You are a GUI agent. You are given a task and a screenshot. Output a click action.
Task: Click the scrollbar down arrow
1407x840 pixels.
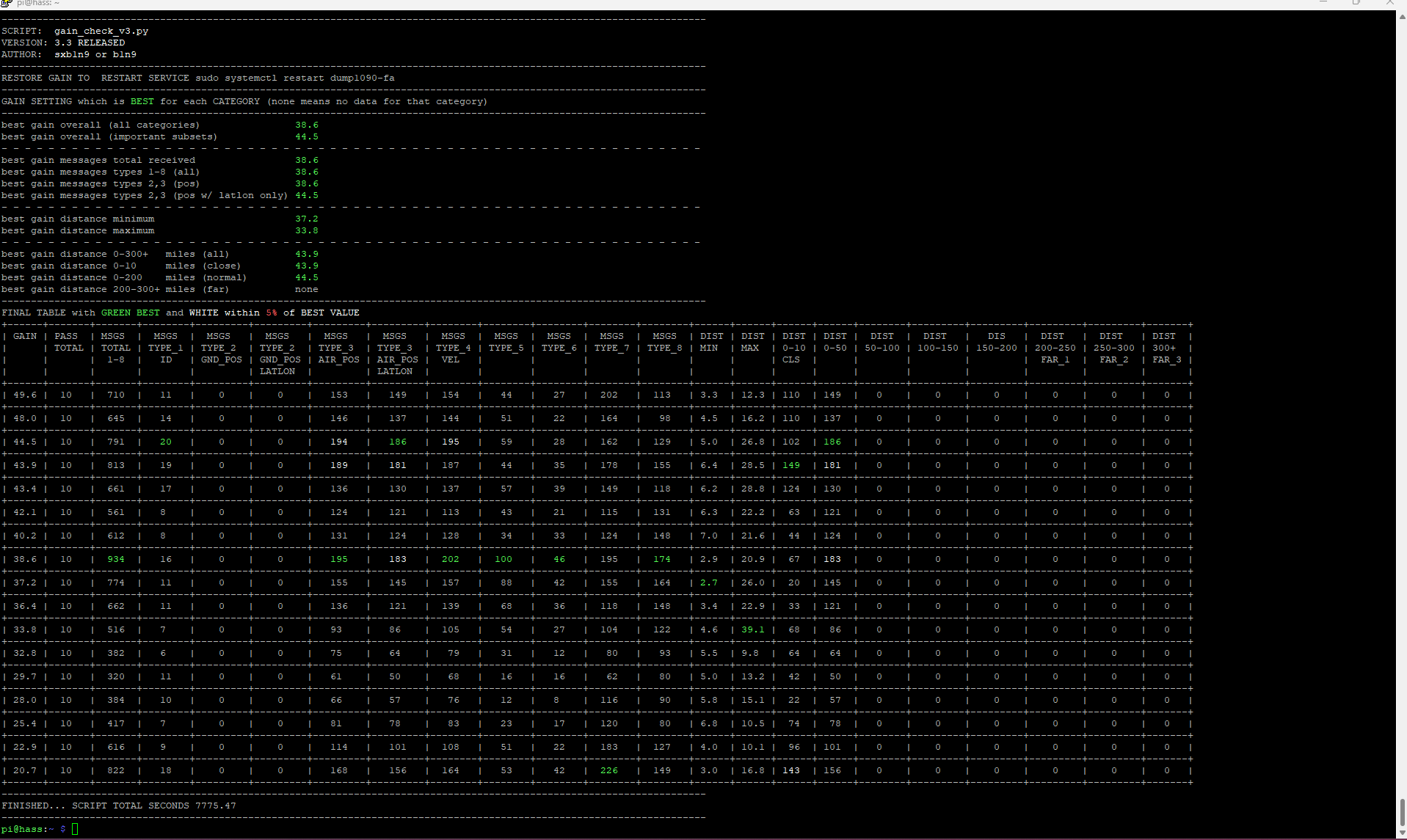click(x=1401, y=833)
